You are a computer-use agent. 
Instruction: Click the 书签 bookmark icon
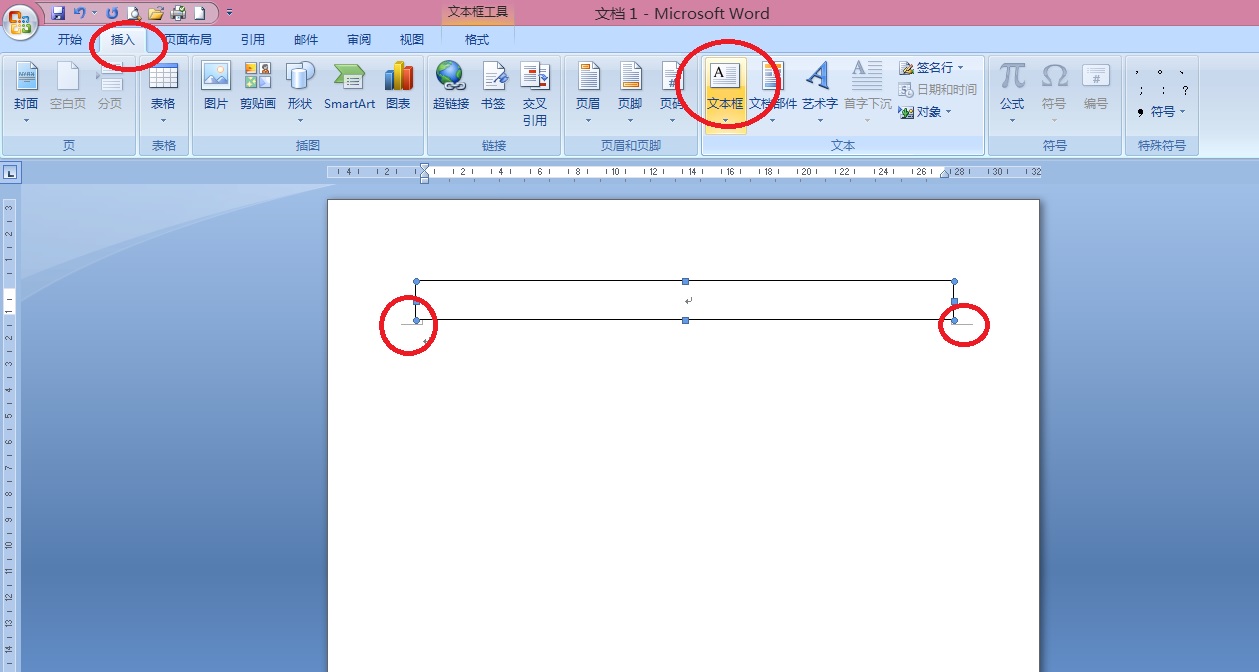point(494,87)
